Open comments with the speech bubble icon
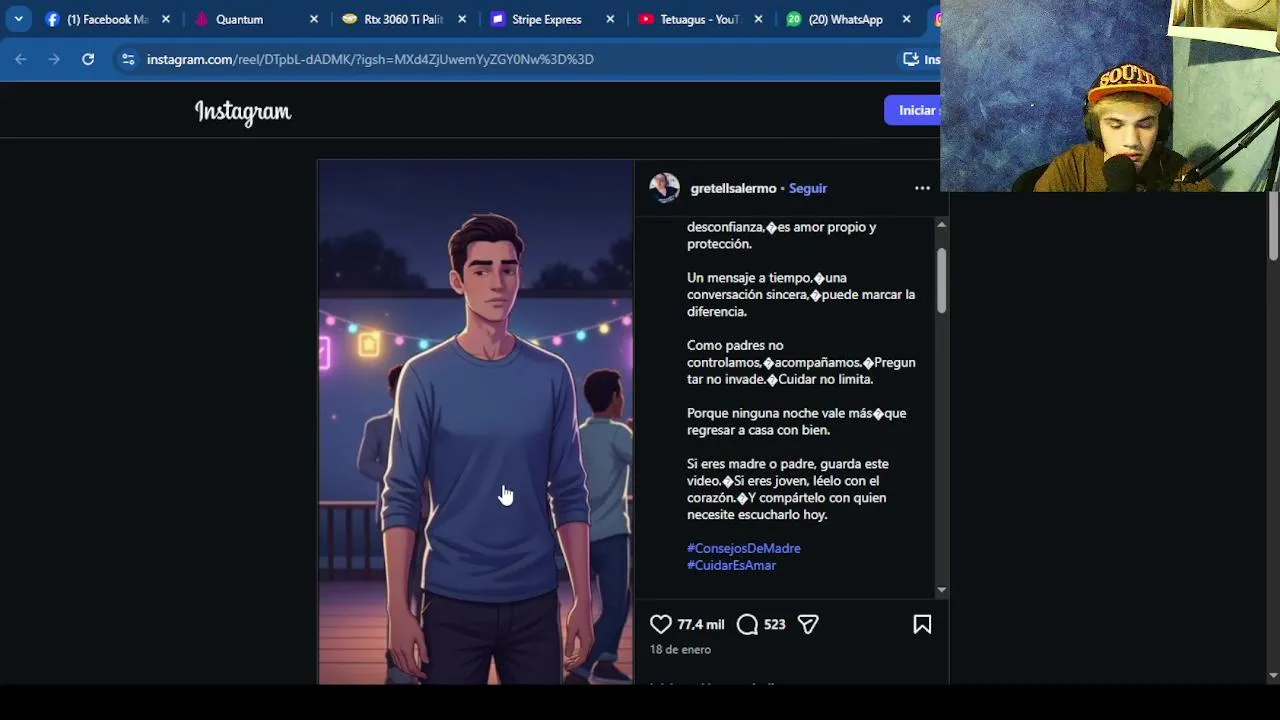This screenshot has height=720, width=1280. pyautogui.click(x=747, y=624)
